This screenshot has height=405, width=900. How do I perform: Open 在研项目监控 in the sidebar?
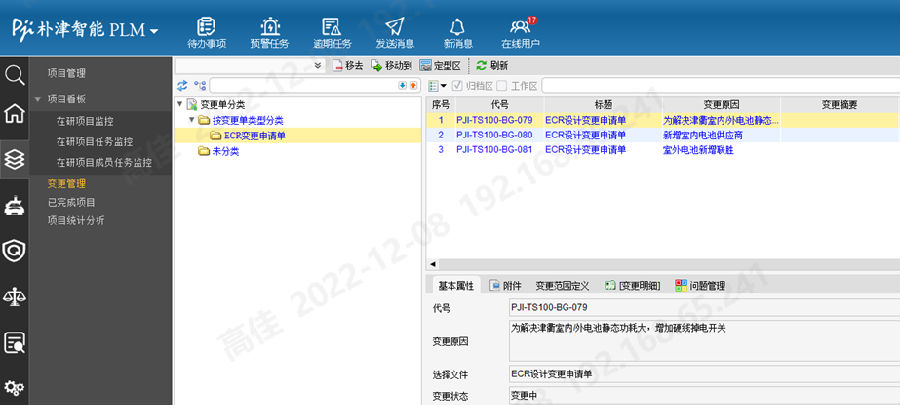pyautogui.click(x=85, y=122)
